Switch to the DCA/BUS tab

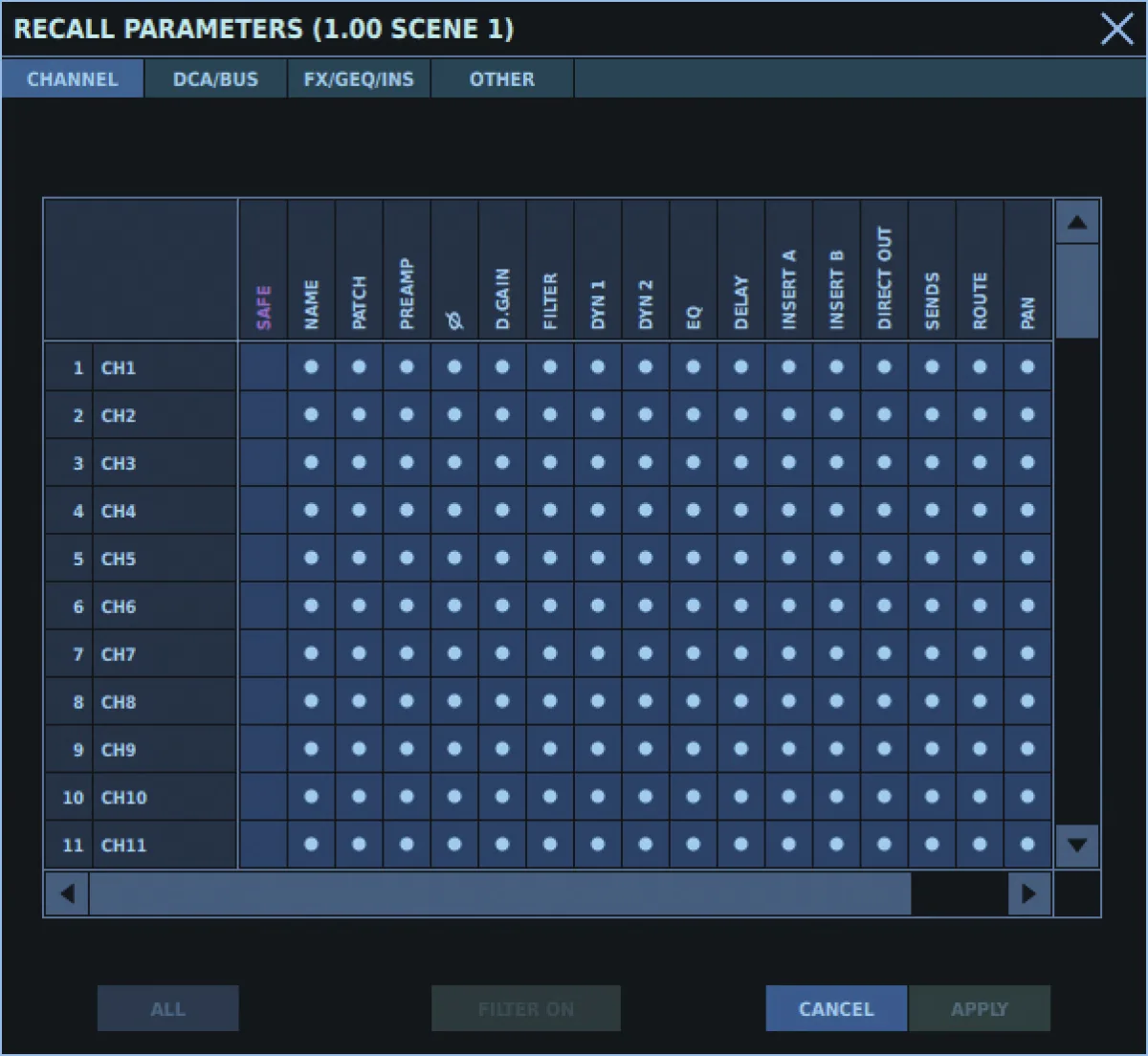[215, 79]
